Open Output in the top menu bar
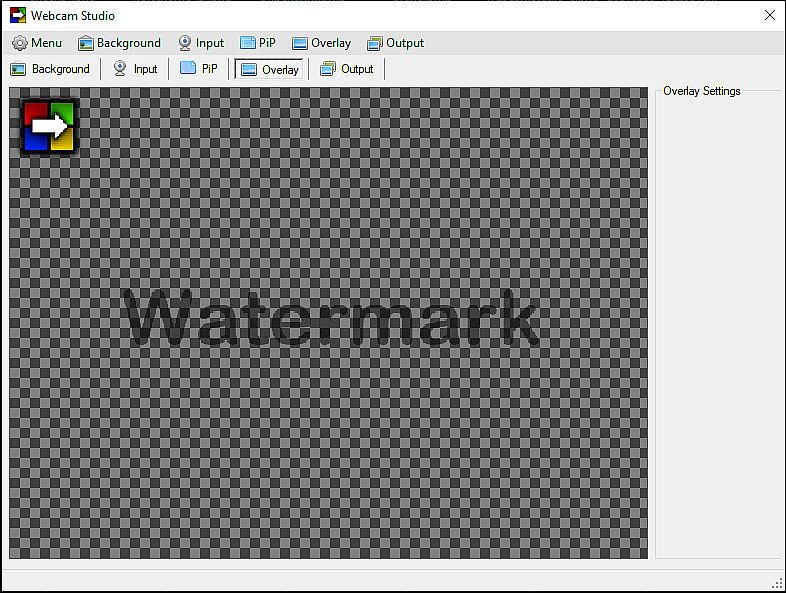 396,43
